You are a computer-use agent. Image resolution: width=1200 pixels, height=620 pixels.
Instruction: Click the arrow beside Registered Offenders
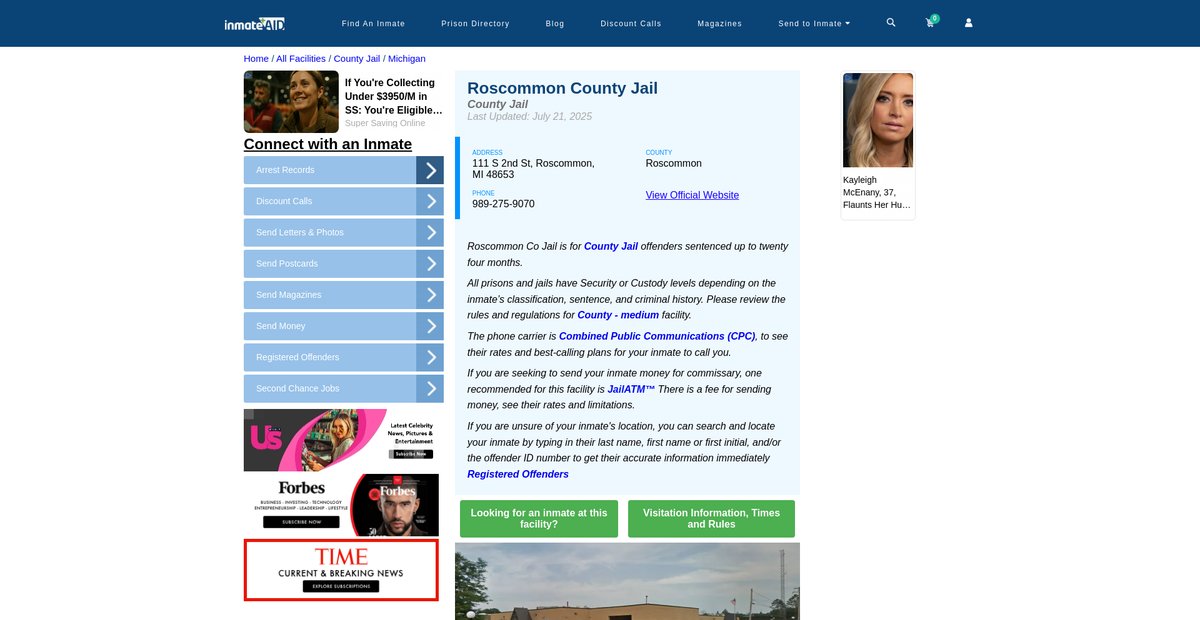430,357
